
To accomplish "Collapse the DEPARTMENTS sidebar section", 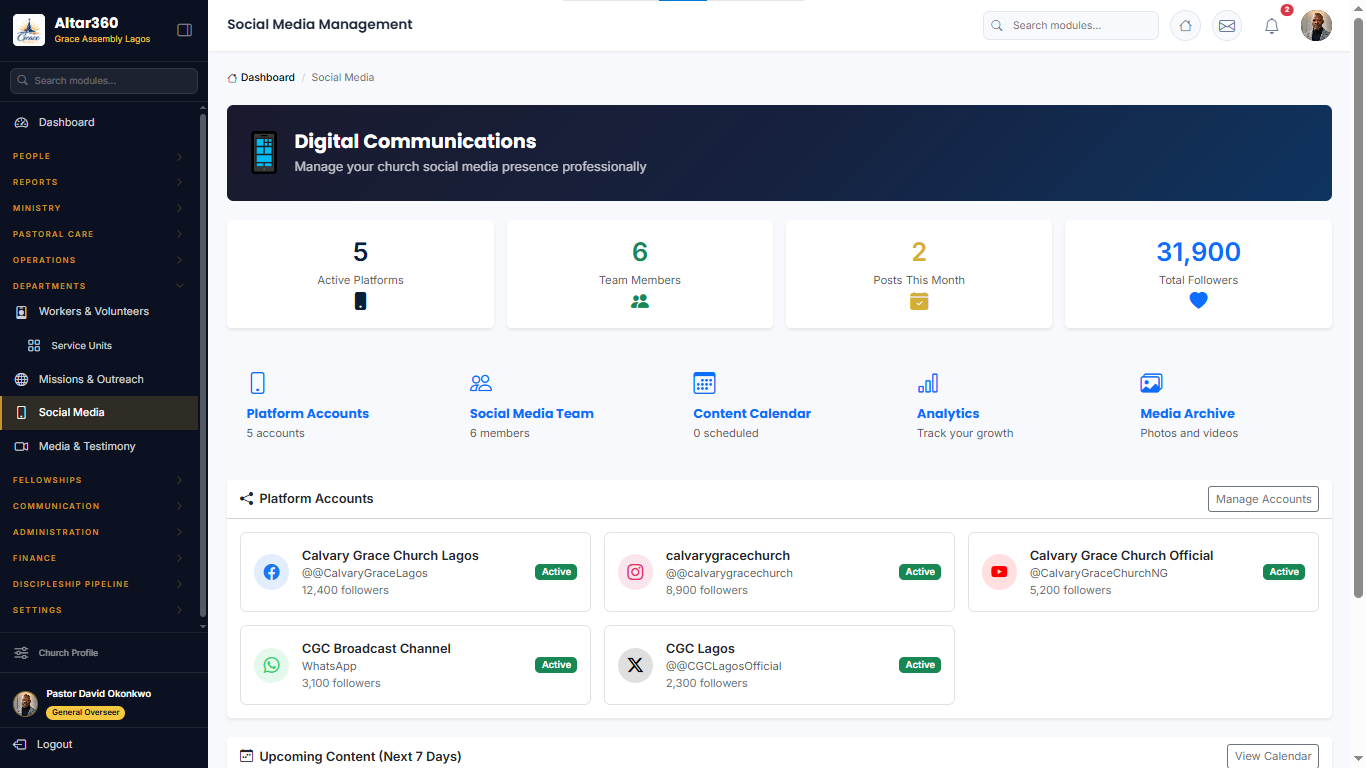I will [x=99, y=286].
